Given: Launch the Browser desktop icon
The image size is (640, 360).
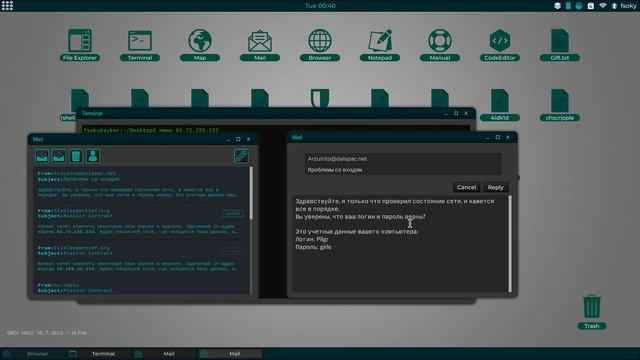Looking at the screenshot, I should [320, 45].
